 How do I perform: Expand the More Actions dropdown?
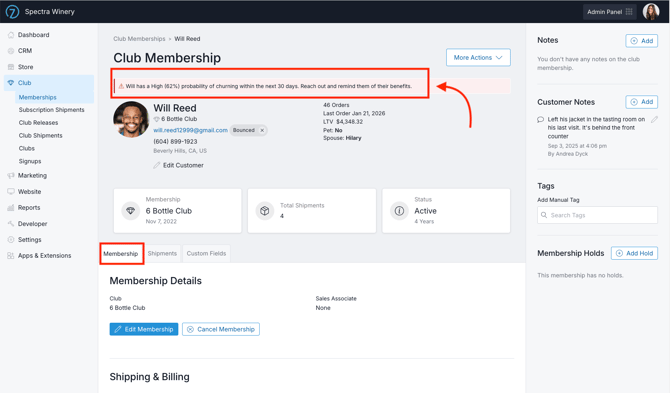click(478, 57)
